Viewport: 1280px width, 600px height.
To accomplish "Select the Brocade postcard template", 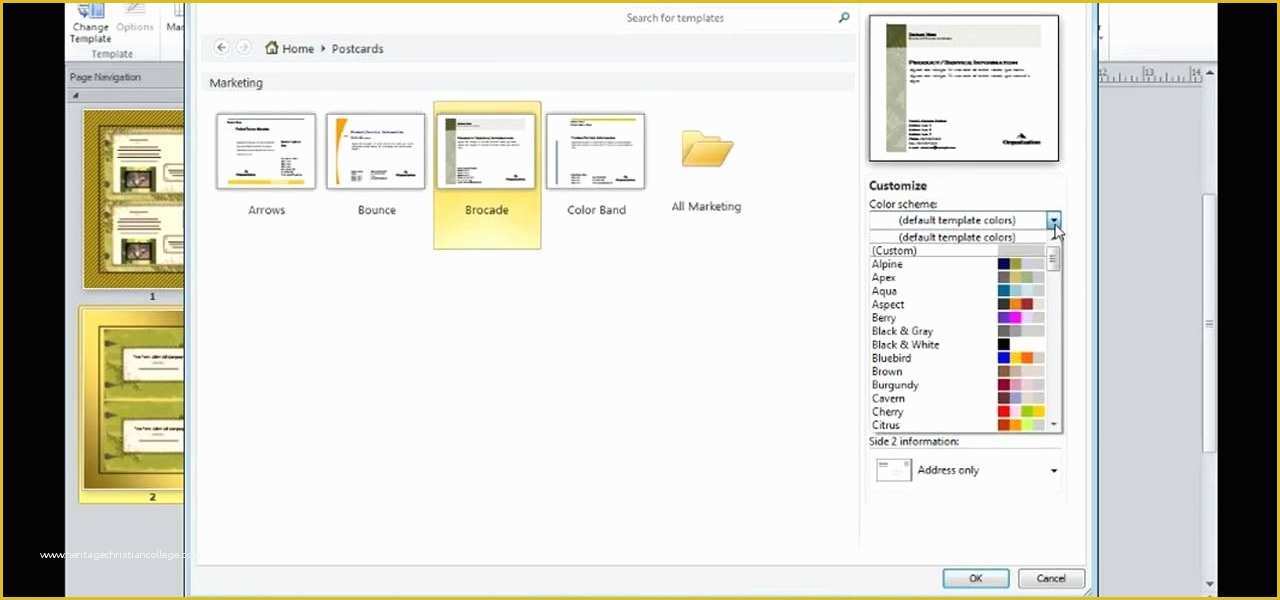I will 487,175.
